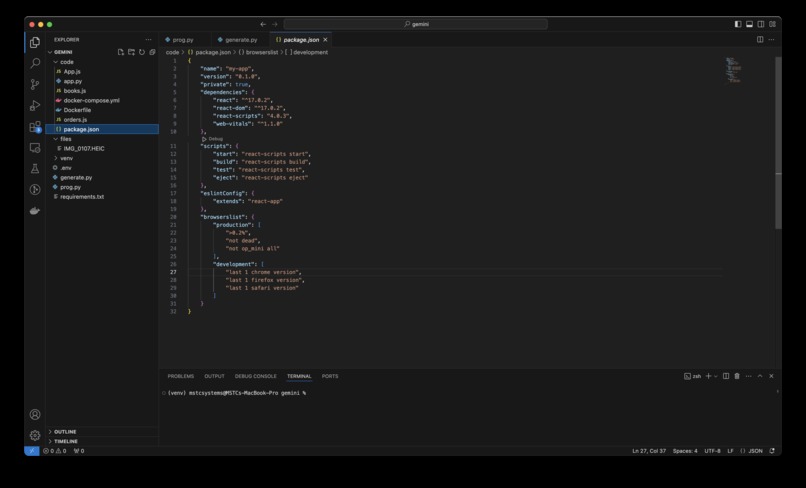Change indentation Spaces: 4 setting
Screen dimensions: 806x488
point(685,451)
